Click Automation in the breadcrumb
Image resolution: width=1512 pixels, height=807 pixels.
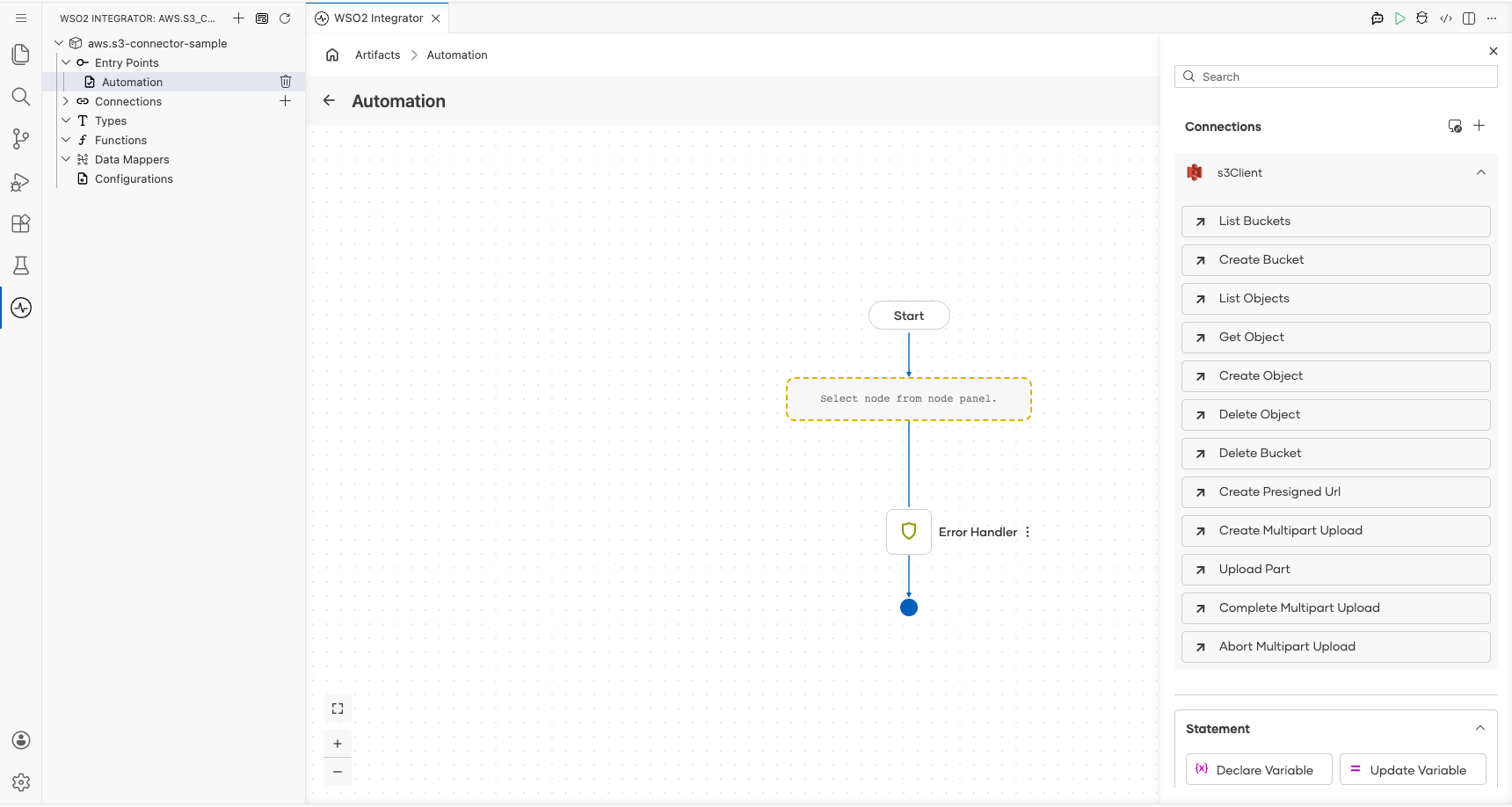tap(457, 55)
